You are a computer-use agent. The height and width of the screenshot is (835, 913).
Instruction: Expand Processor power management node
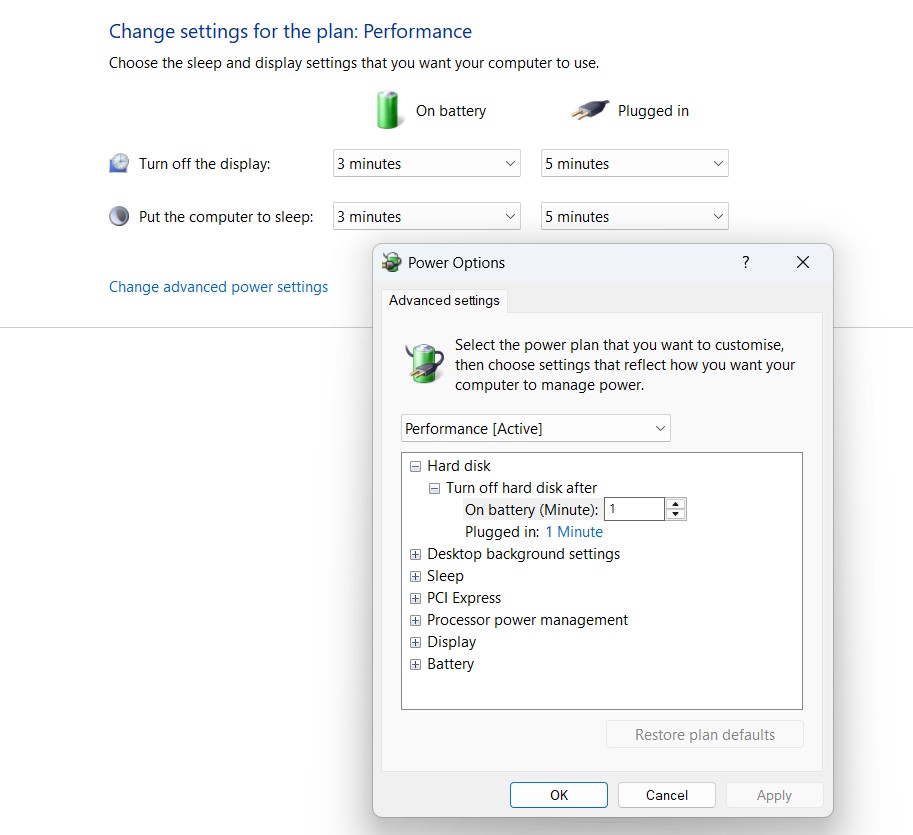(415, 620)
